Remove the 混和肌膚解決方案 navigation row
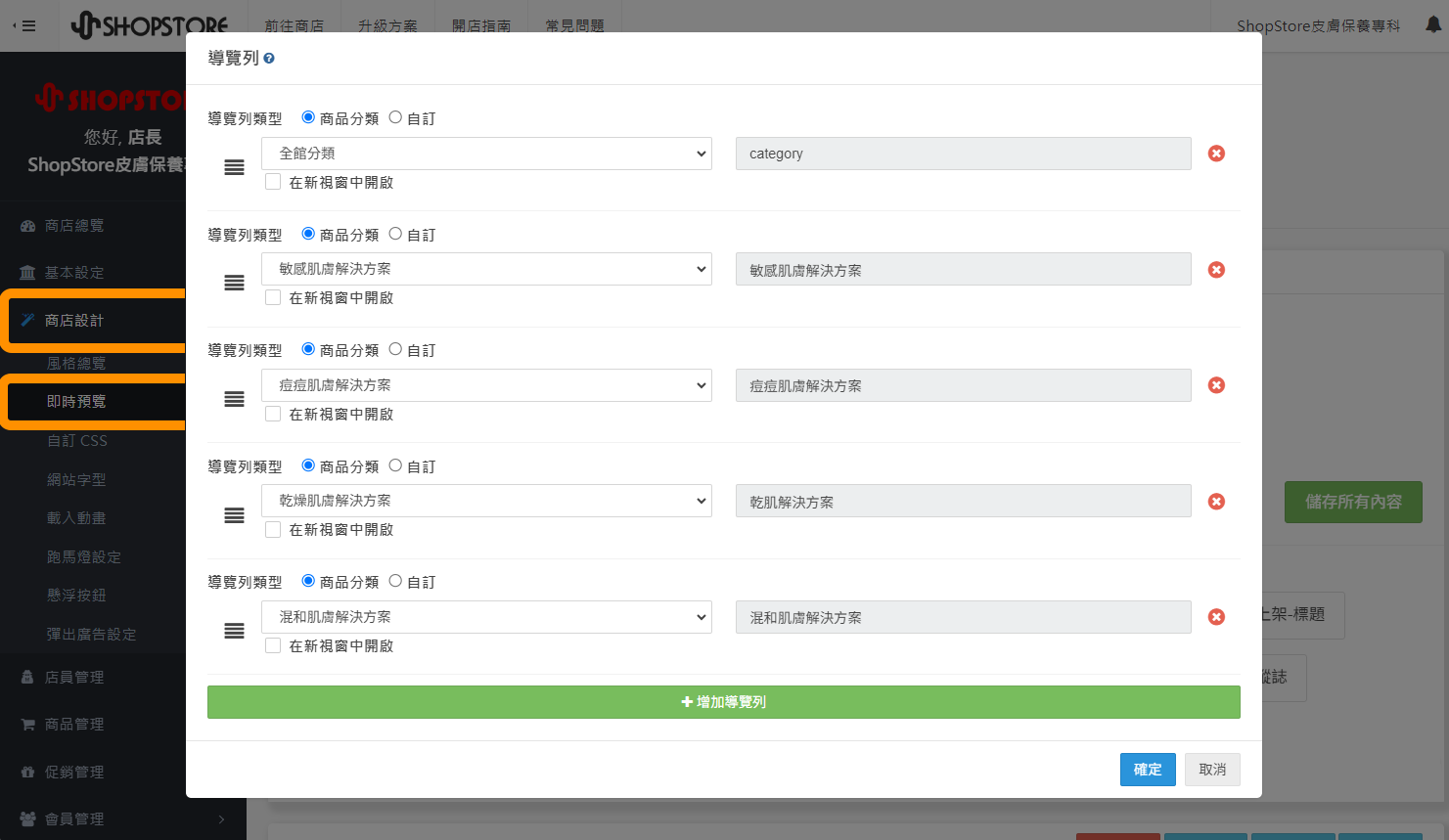This screenshot has width=1449, height=840. click(1216, 617)
